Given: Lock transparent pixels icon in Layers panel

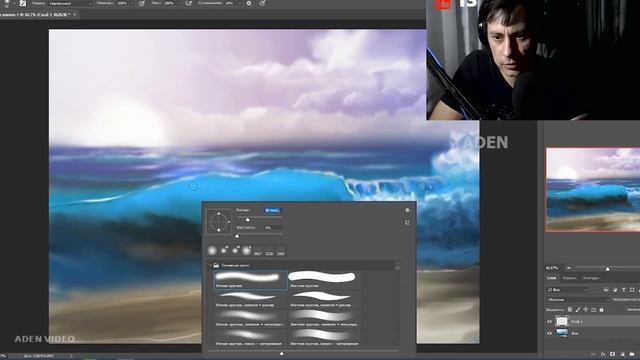Looking at the screenshot, I should coord(570,310).
